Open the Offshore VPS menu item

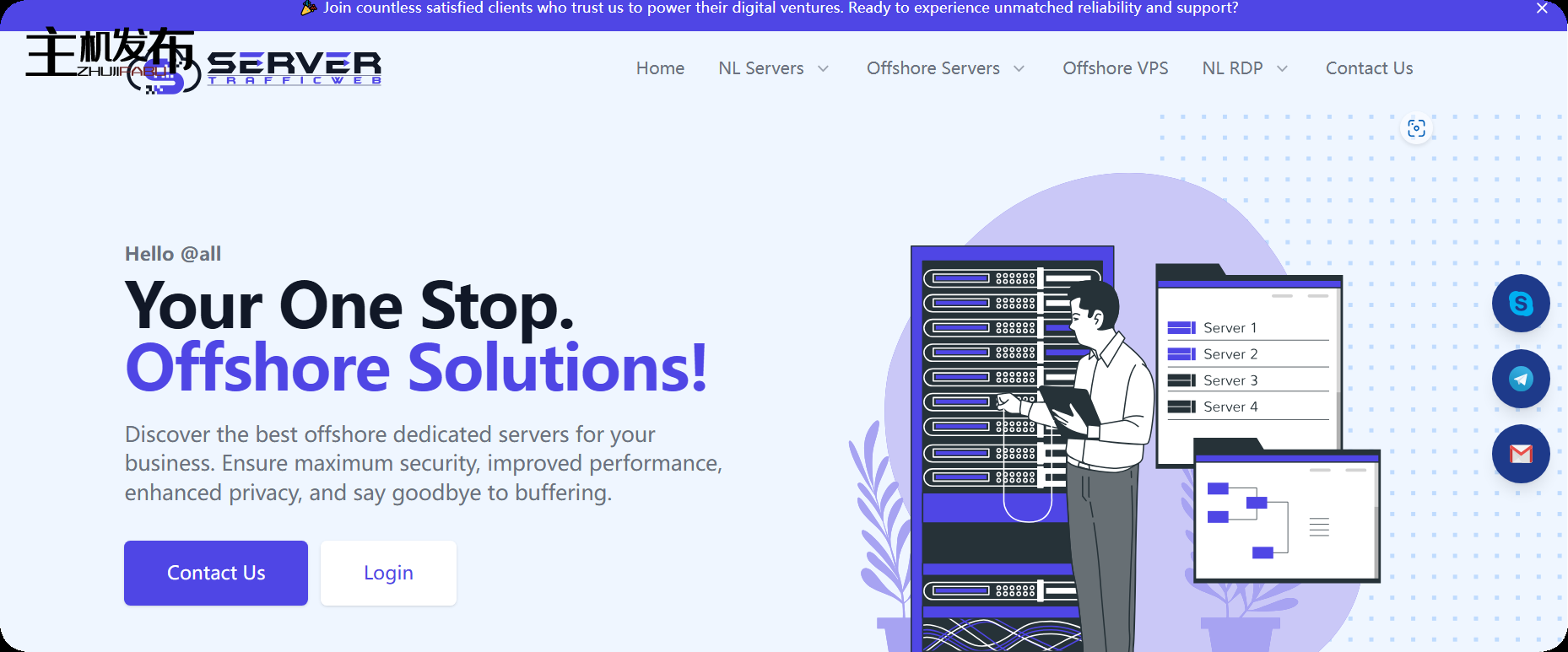click(x=1115, y=68)
